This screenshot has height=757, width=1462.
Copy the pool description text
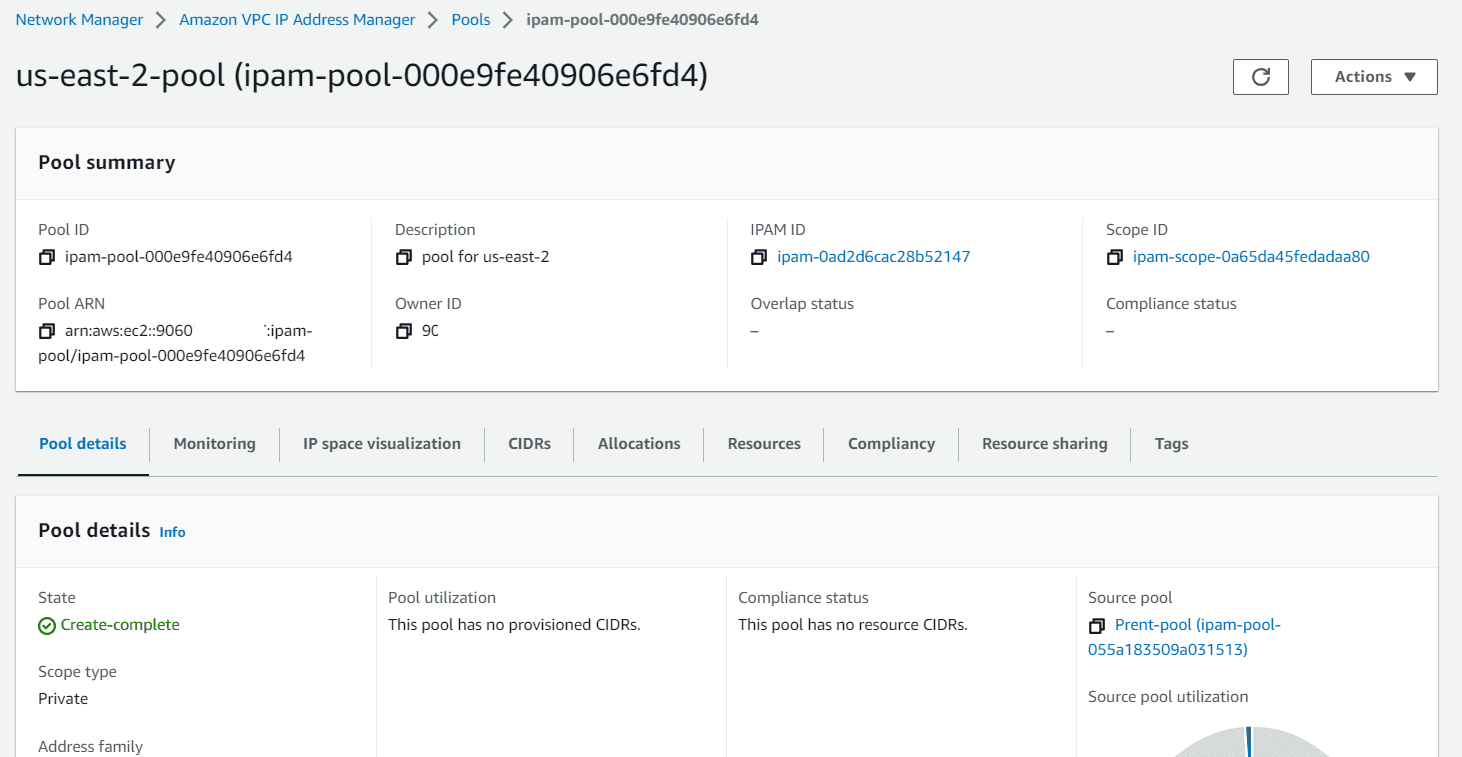404,258
